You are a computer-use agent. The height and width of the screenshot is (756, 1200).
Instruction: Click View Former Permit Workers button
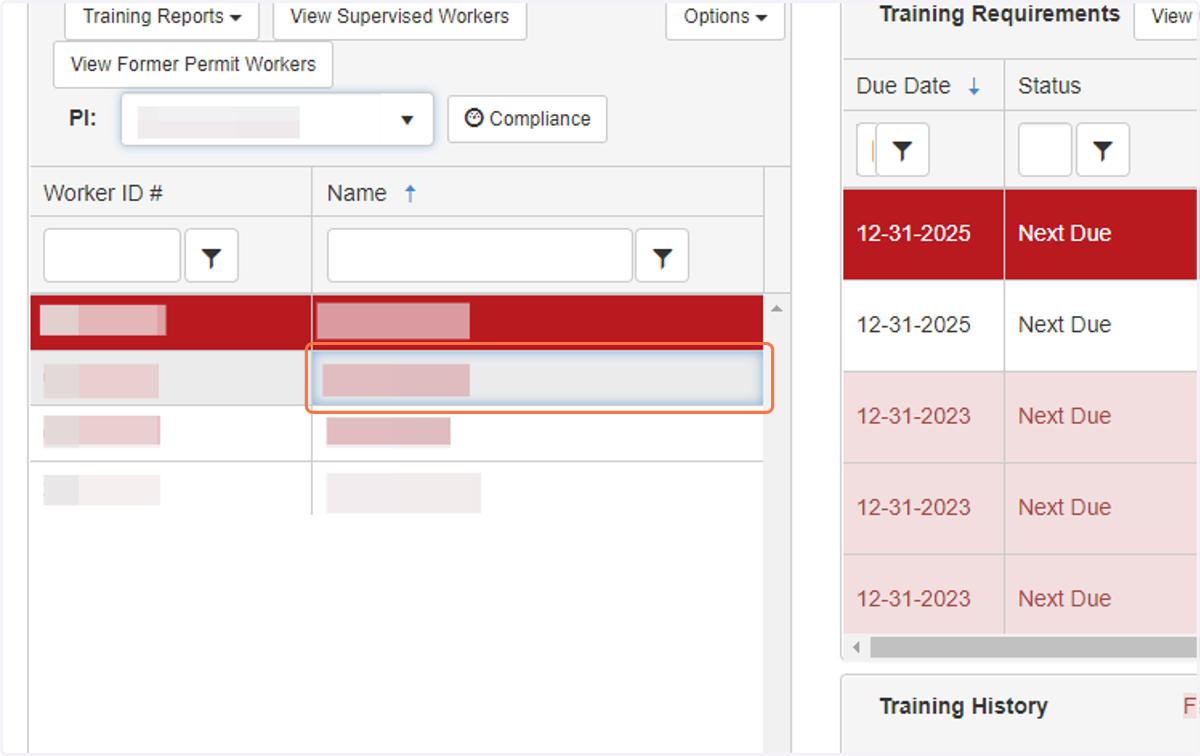coord(193,65)
